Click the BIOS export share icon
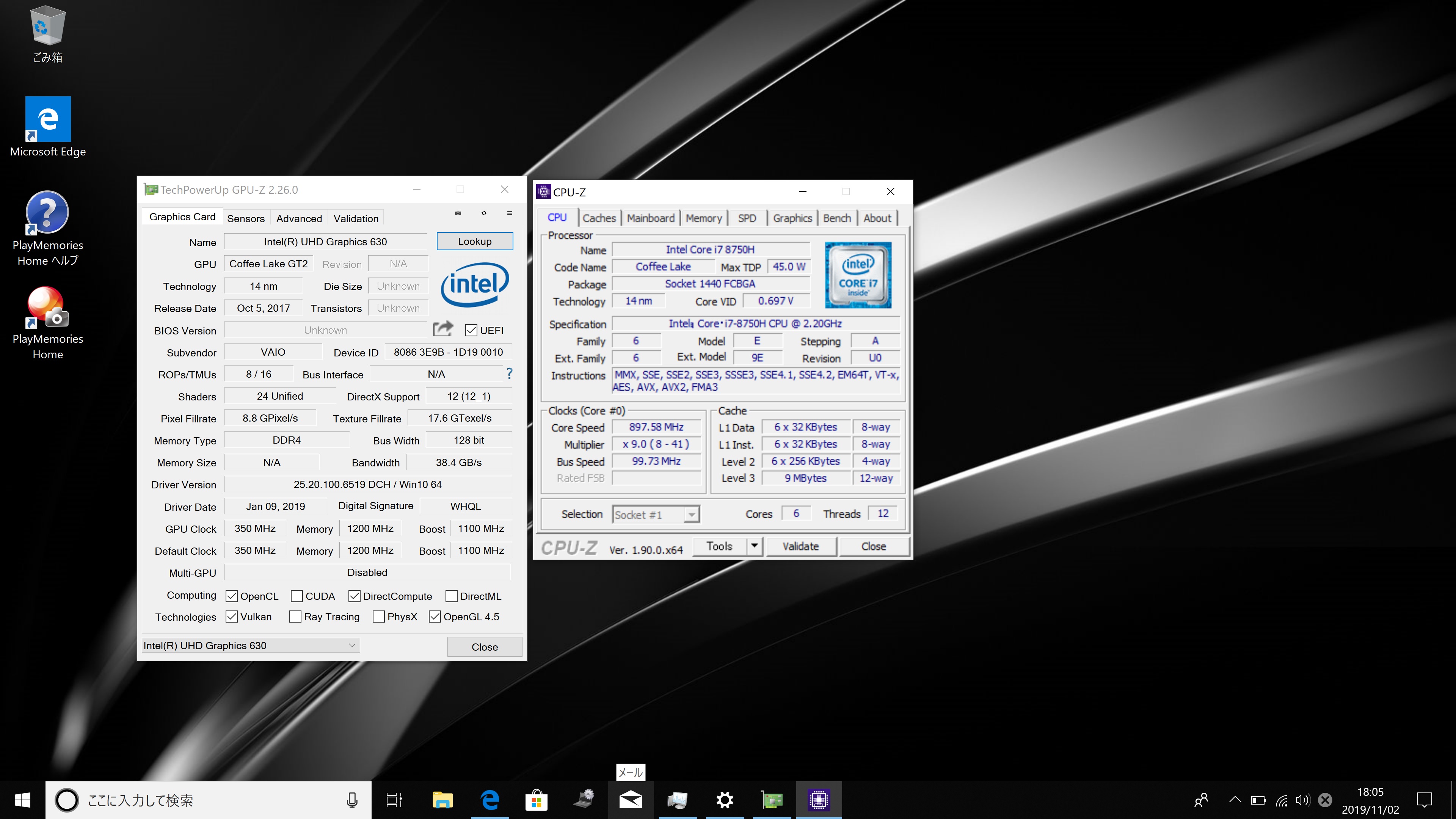 [x=442, y=328]
